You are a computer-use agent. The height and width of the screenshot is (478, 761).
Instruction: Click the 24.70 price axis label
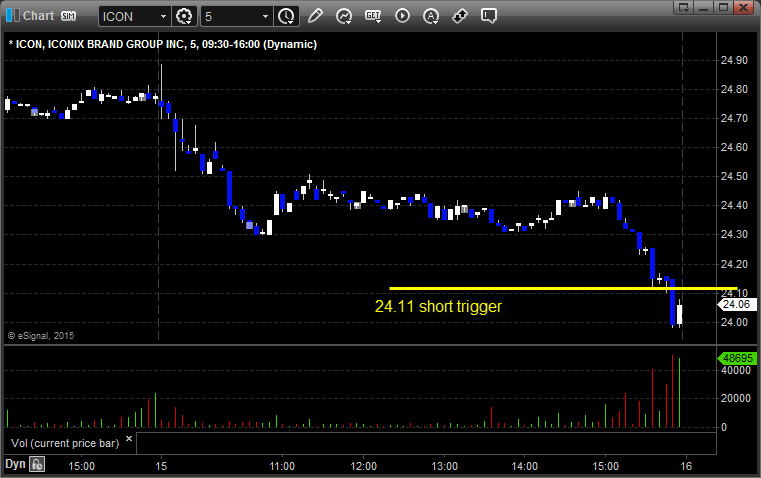[734, 118]
